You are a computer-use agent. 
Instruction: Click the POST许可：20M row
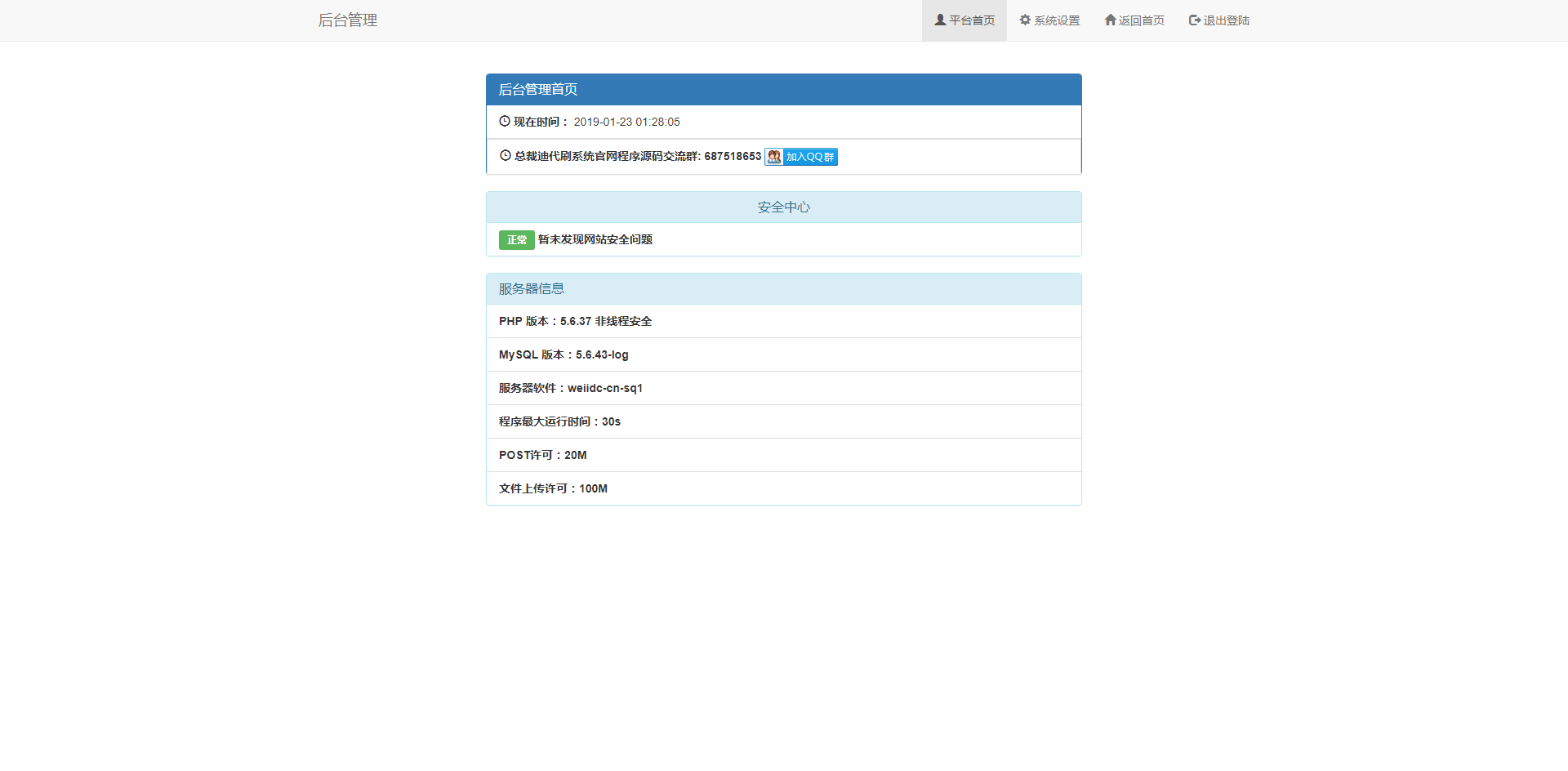point(784,455)
